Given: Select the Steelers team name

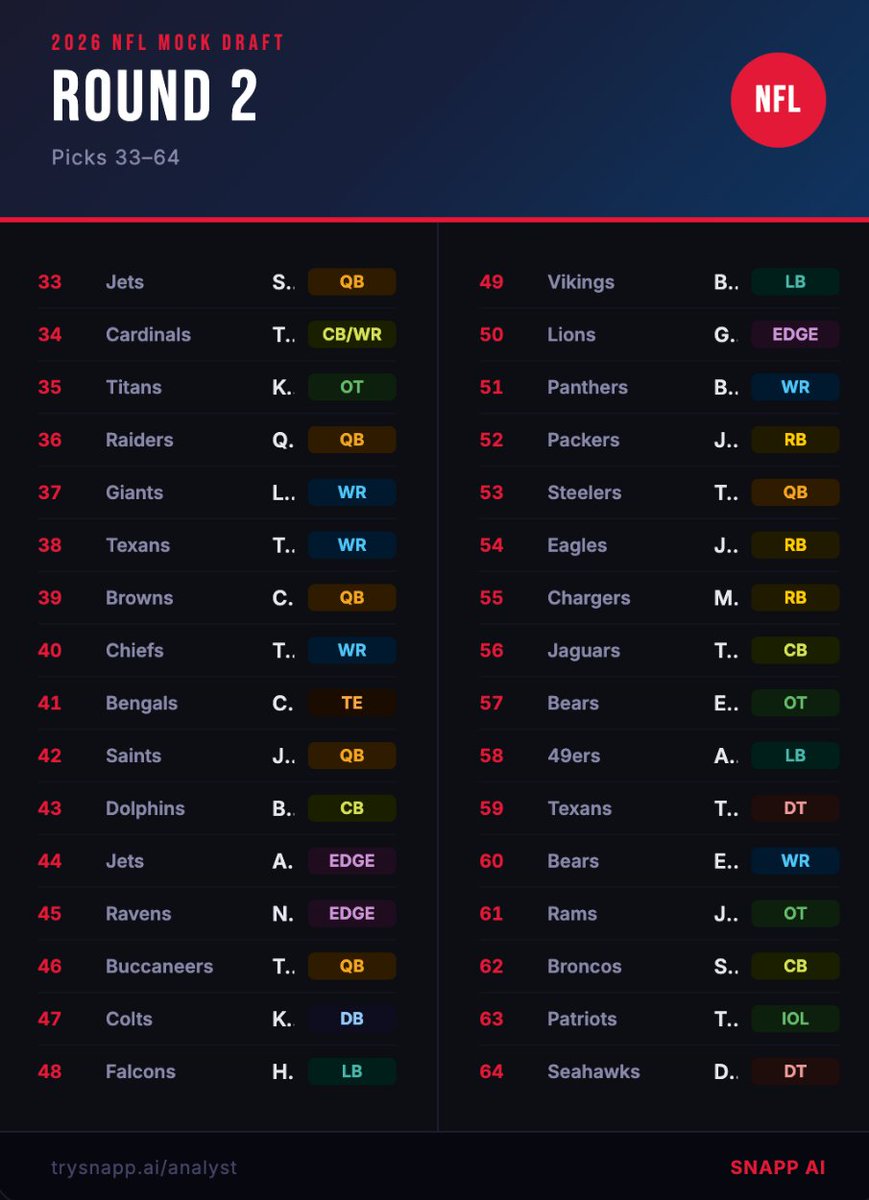Looking at the screenshot, I should click(584, 492).
